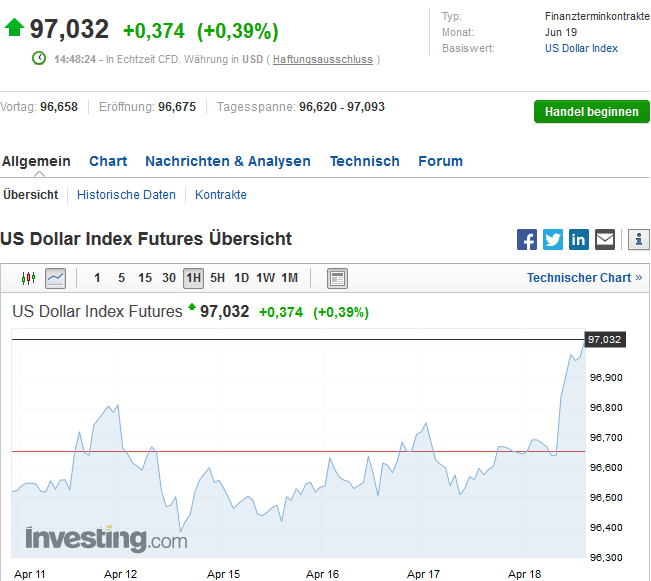Share on Facebook

click(x=527, y=239)
